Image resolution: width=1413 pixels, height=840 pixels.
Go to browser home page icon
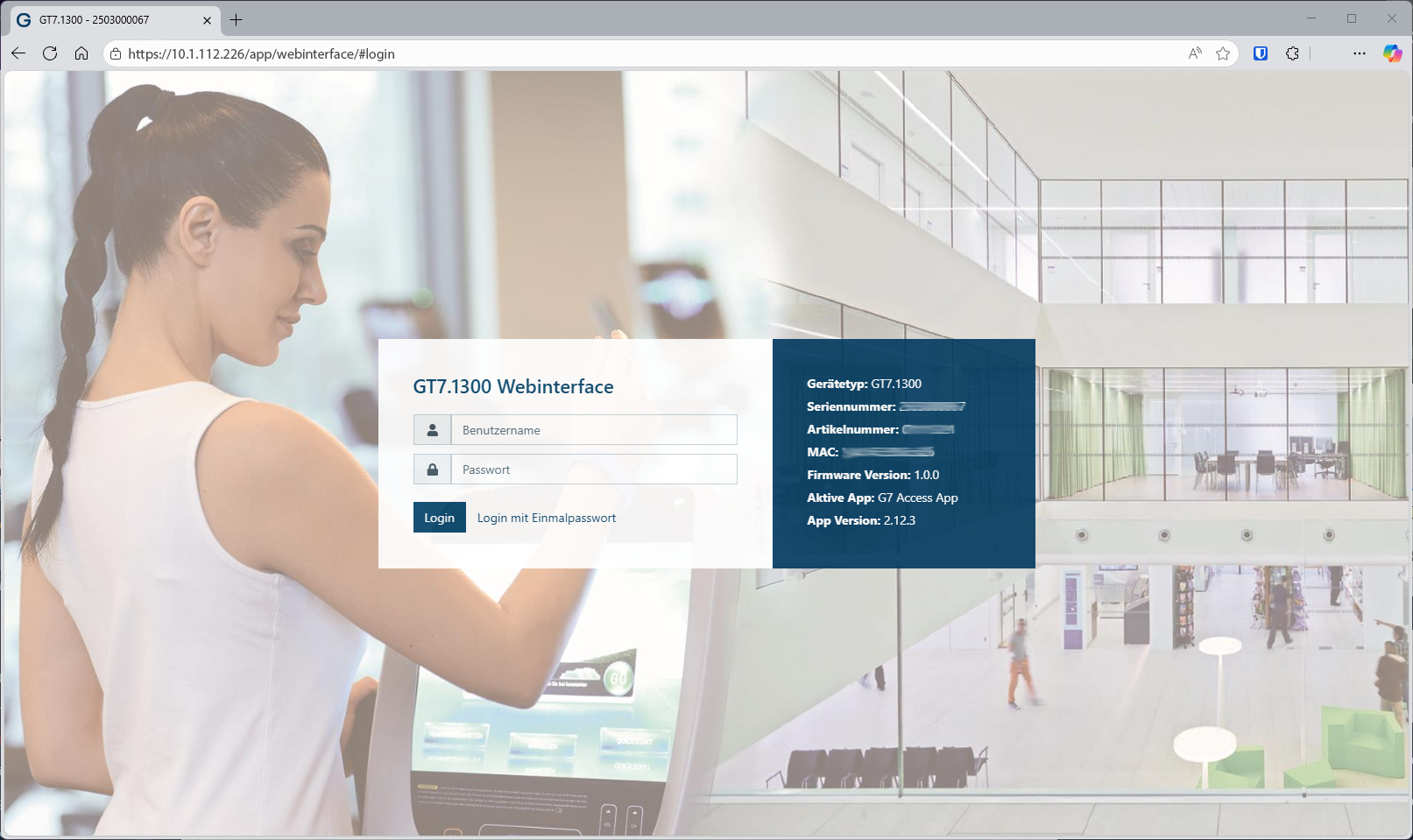click(81, 53)
